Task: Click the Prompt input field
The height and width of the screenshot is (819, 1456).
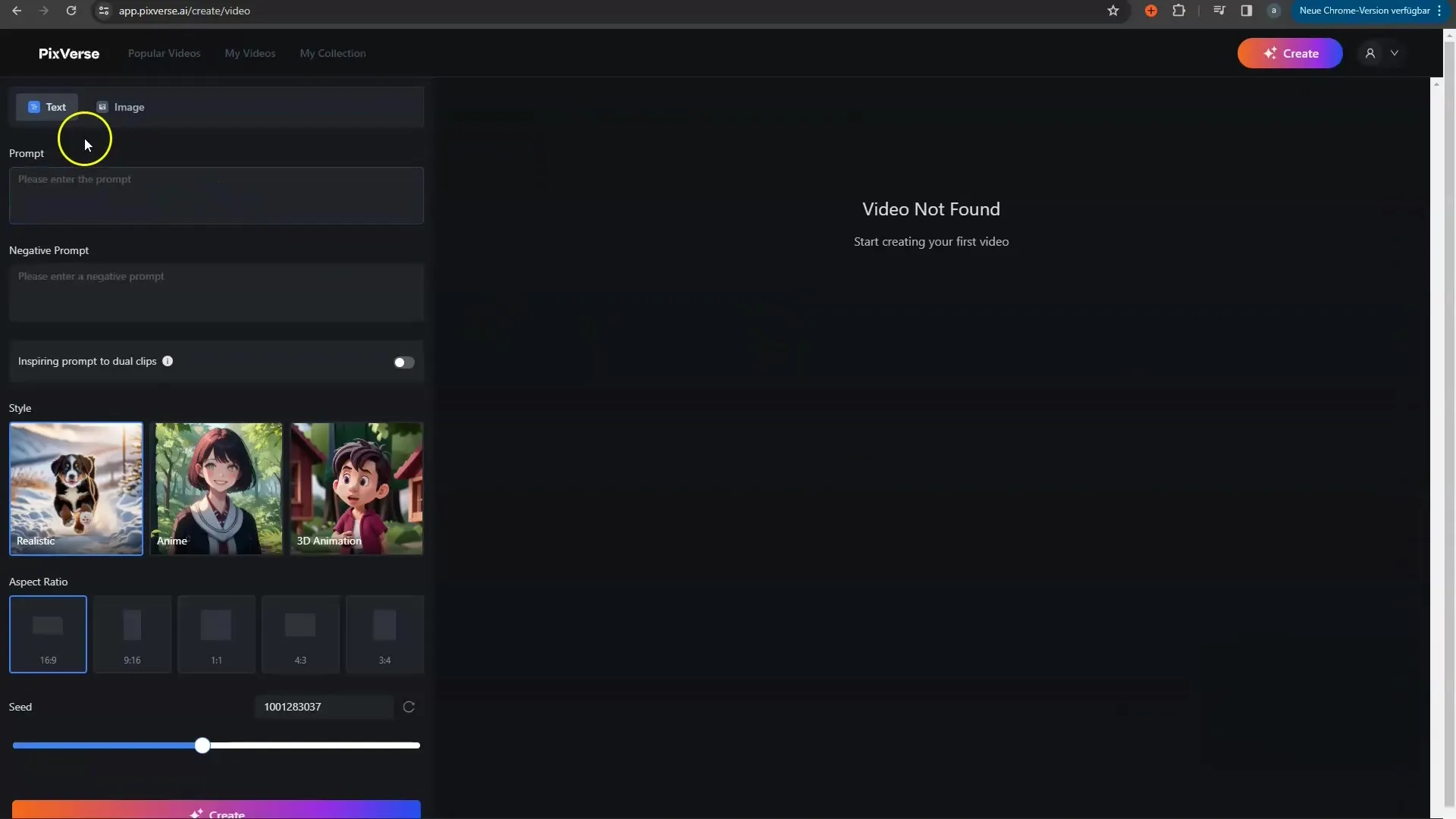Action: [x=216, y=193]
